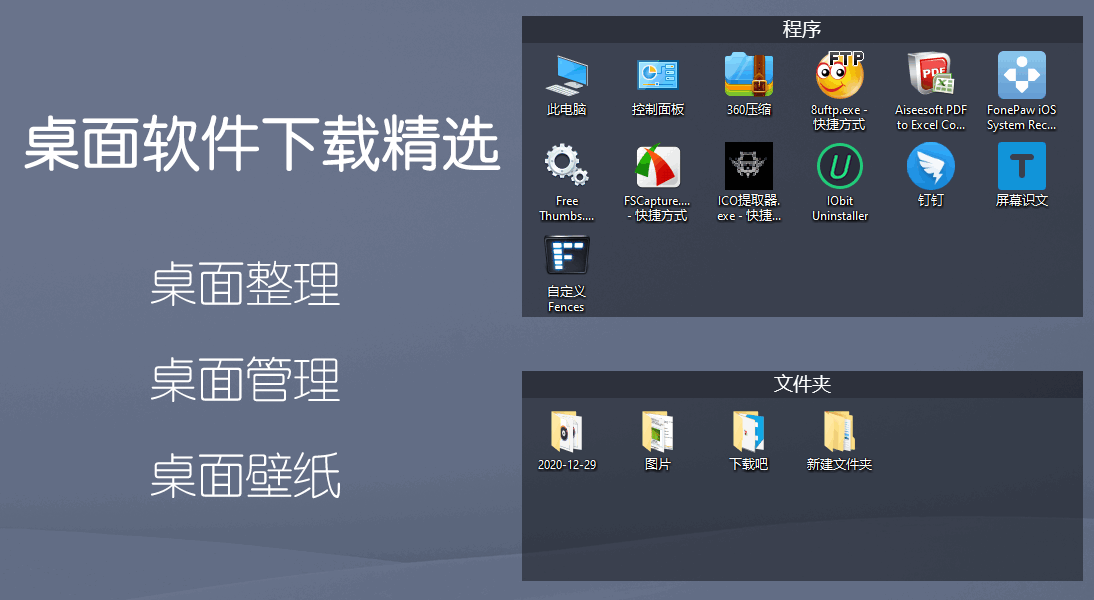1094x600 pixels.
Task: Click the 文件夹 fence title bar
Action: click(x=802, y=386)
